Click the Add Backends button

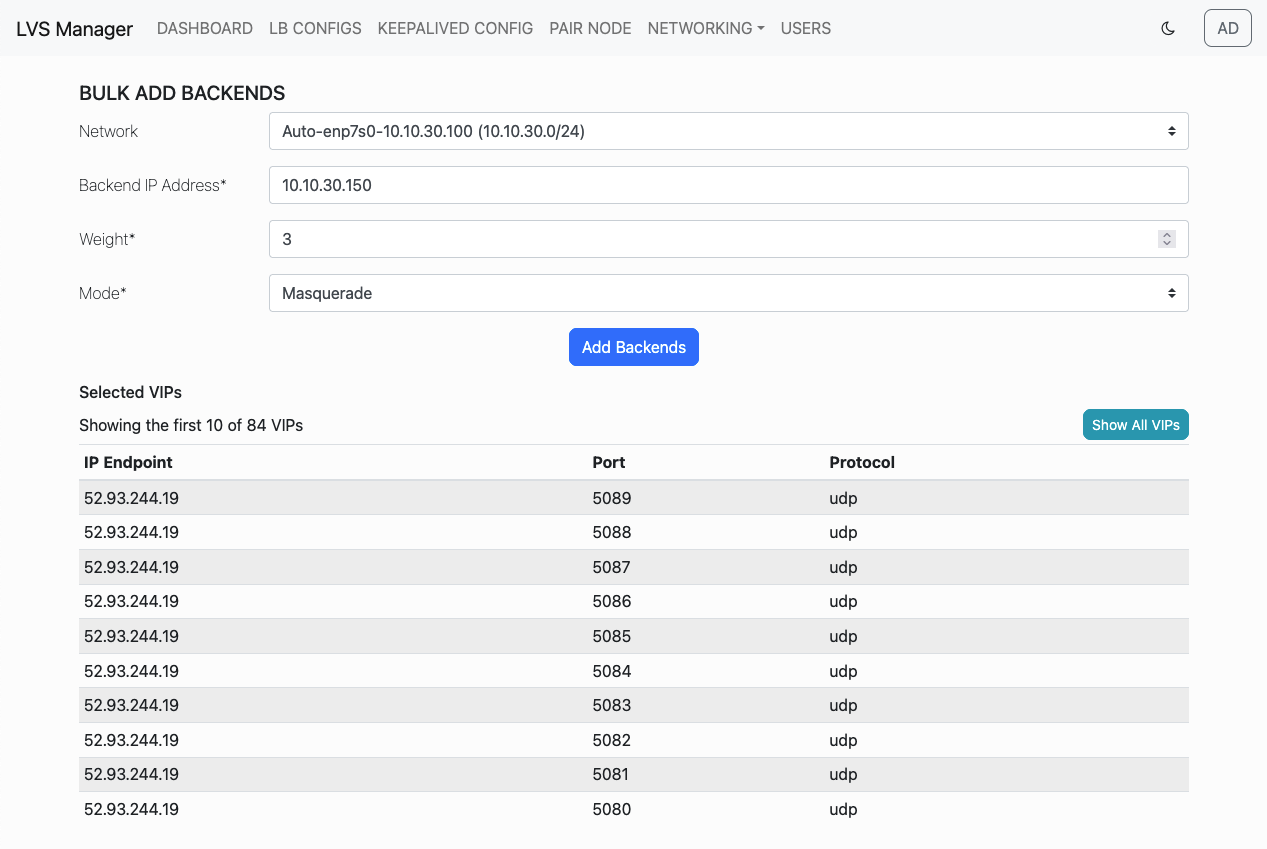tap(634, 347)
